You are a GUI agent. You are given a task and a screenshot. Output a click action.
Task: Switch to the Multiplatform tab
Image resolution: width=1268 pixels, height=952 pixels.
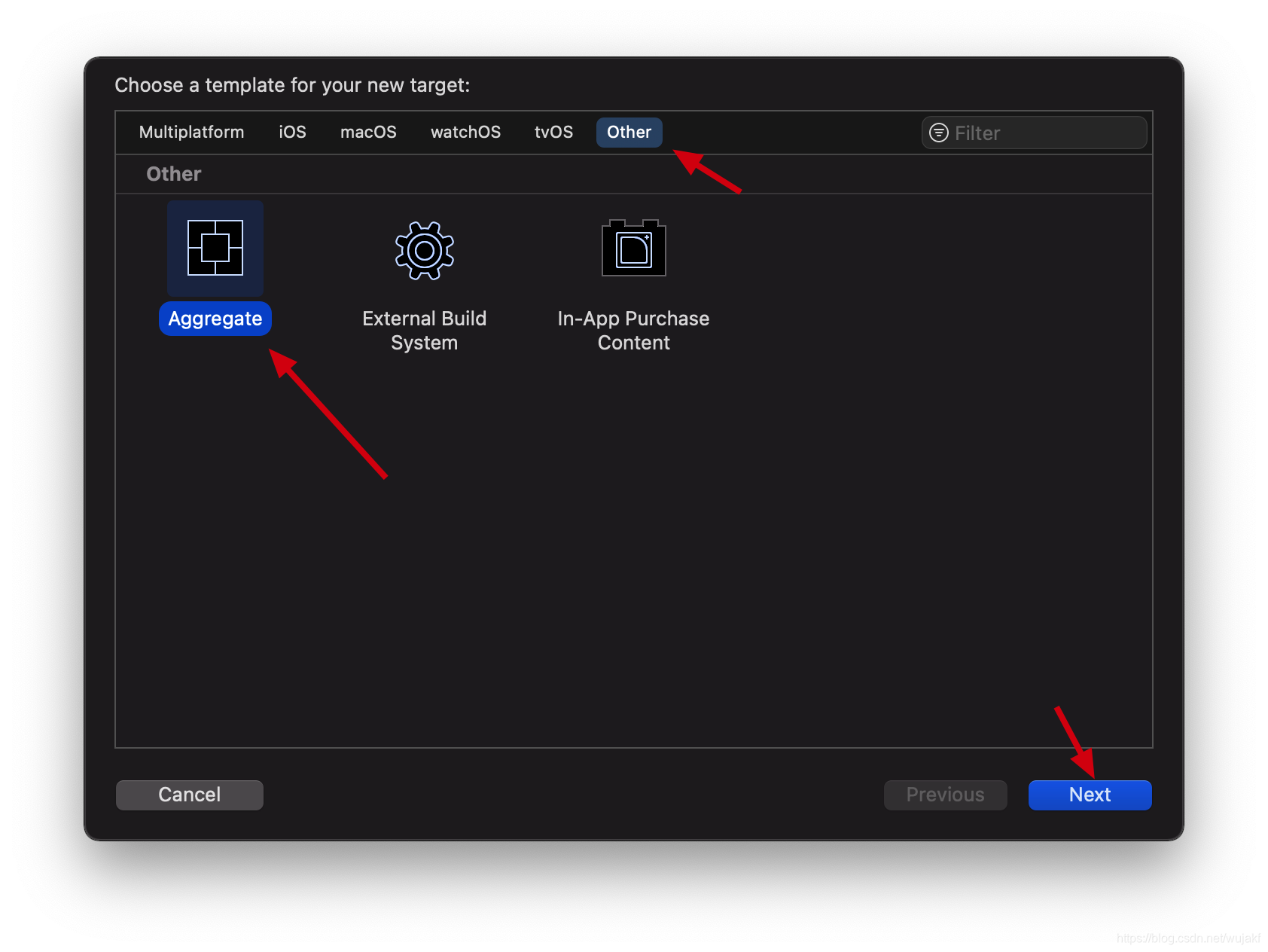[191, 132]
